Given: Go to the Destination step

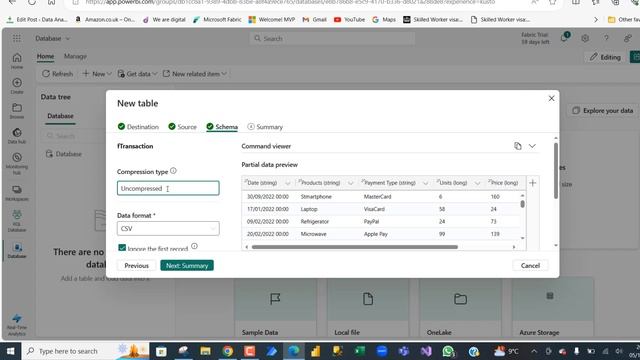Looking at the screenshot, I should tap(138, 127).
